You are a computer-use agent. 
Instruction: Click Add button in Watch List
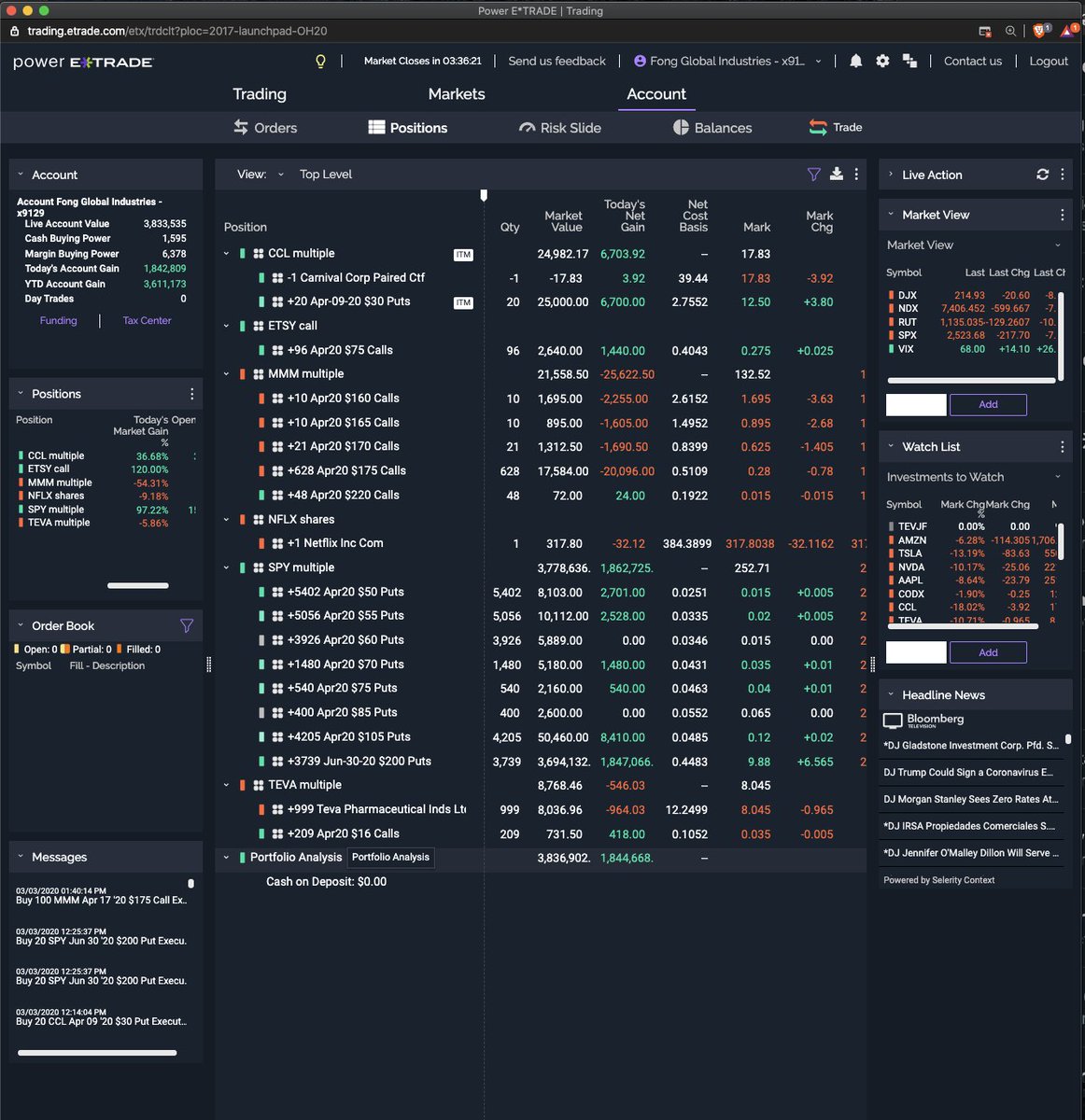pyautogui.click(x=988, y=652)
